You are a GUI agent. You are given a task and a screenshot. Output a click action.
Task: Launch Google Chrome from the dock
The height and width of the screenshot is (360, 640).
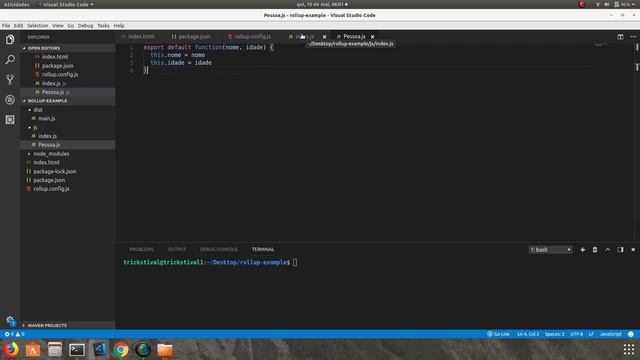pyautogui.click(x=121, y=350)
